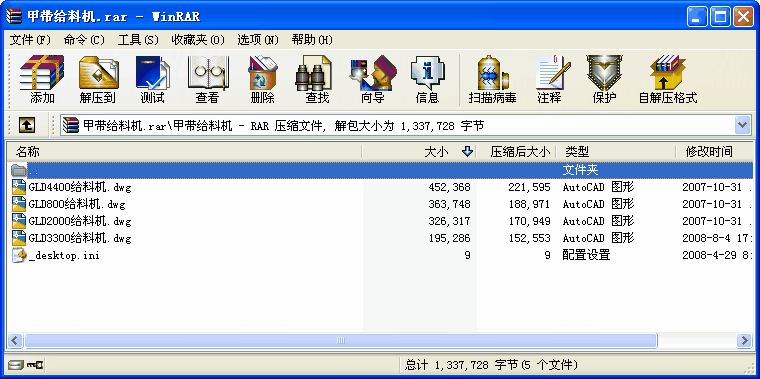The width and height of the screenshot is (760, 379).
Task: Open the 帮助(H) menu
Action: click(x=312, y=40)
